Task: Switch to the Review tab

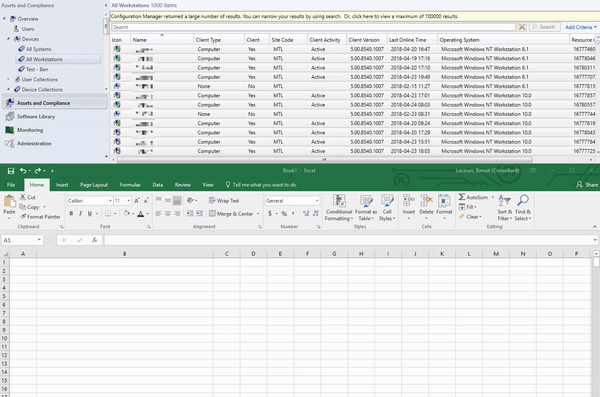Action: tap(183, 185)
